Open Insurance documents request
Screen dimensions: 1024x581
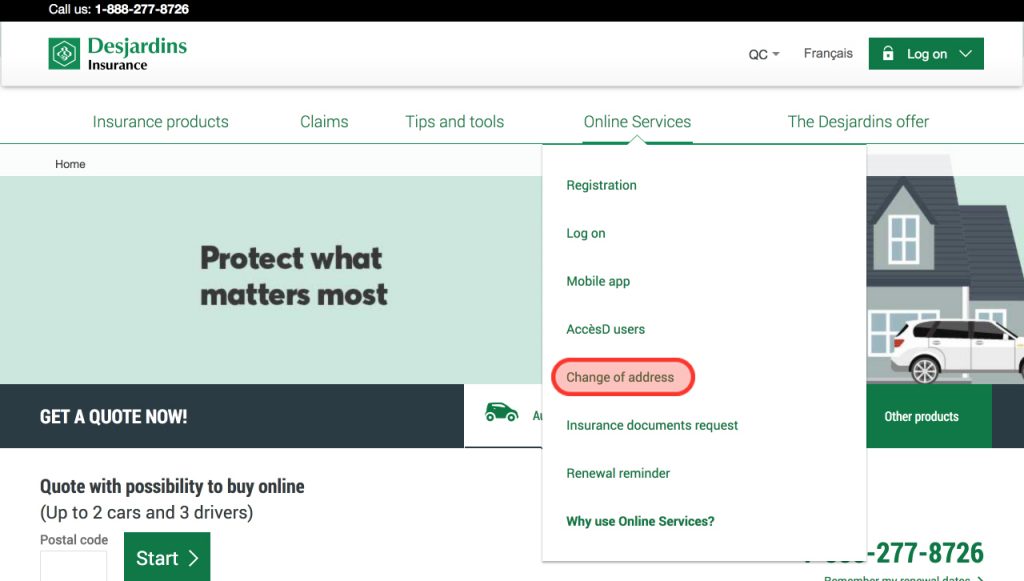tap(652, 426)
